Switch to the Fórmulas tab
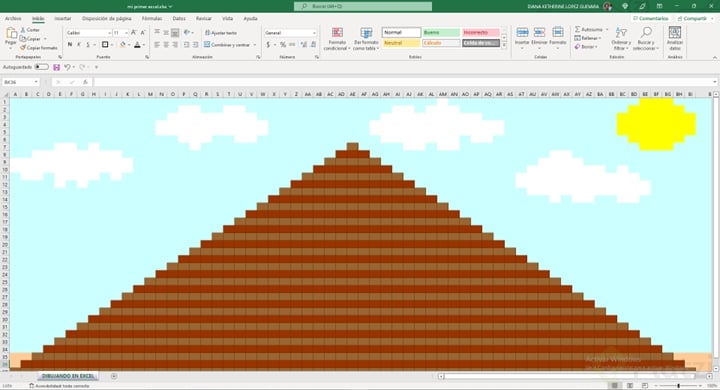The width and height of the screenshot is (720, 390). pos(152,18)
